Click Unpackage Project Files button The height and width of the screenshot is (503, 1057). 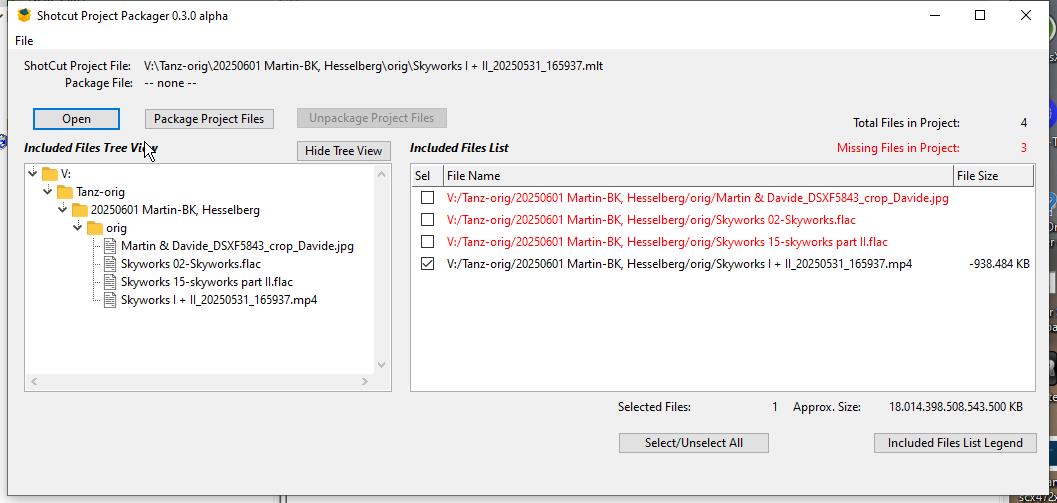[371, 118]
